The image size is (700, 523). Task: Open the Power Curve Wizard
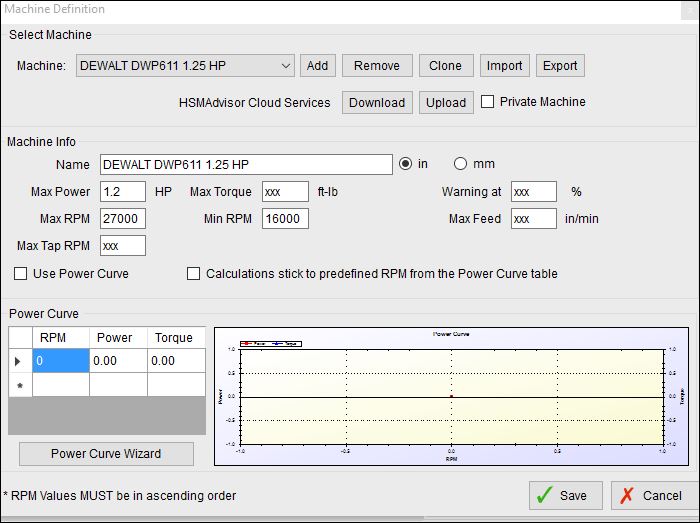pyautogui.click(x=106, y=454)
